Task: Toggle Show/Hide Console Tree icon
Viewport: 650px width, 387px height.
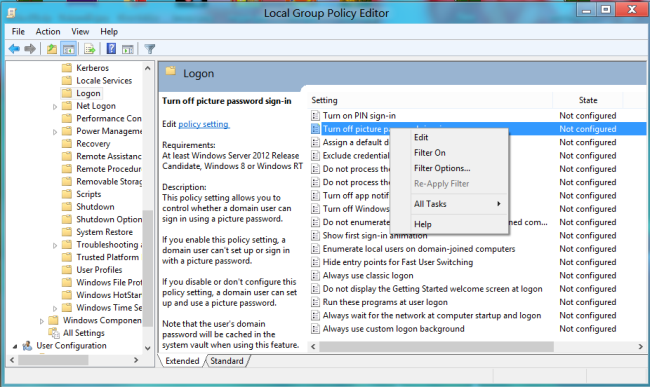Action: pyautogui.click(x=69, y=49)
